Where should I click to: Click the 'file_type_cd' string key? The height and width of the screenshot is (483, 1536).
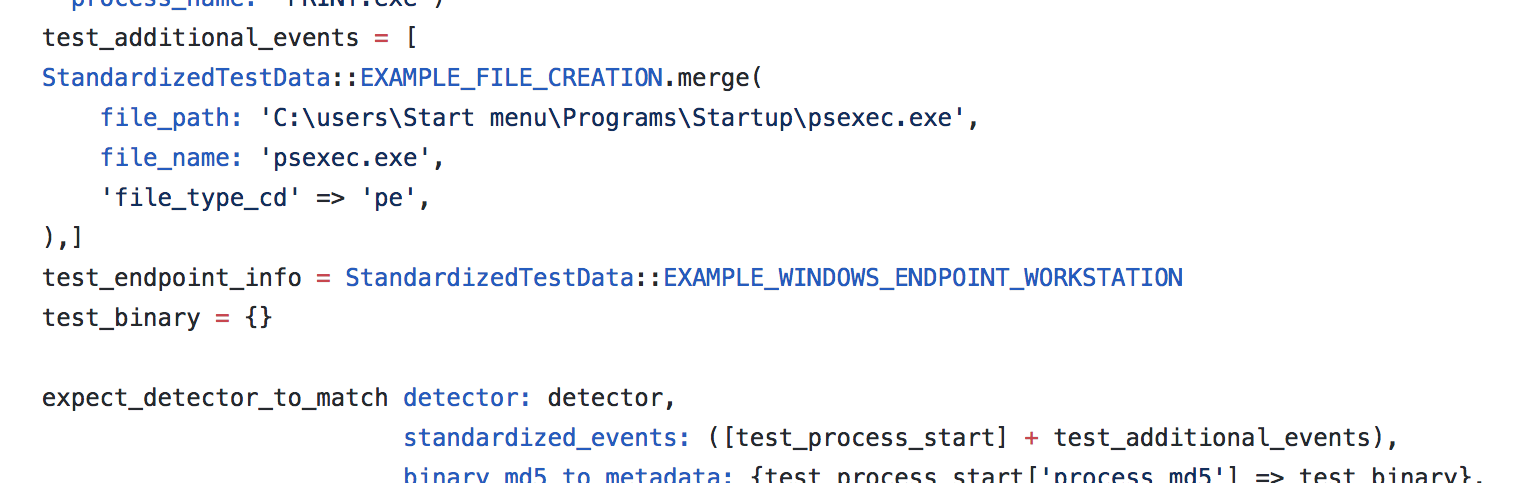coord(200,198)
